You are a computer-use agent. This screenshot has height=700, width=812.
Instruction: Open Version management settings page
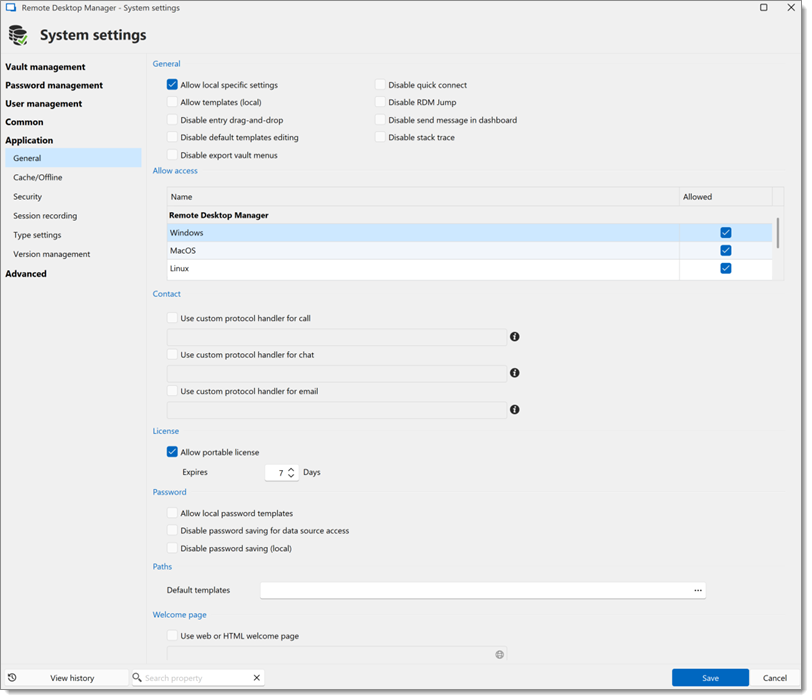click(x=52, y=254)
